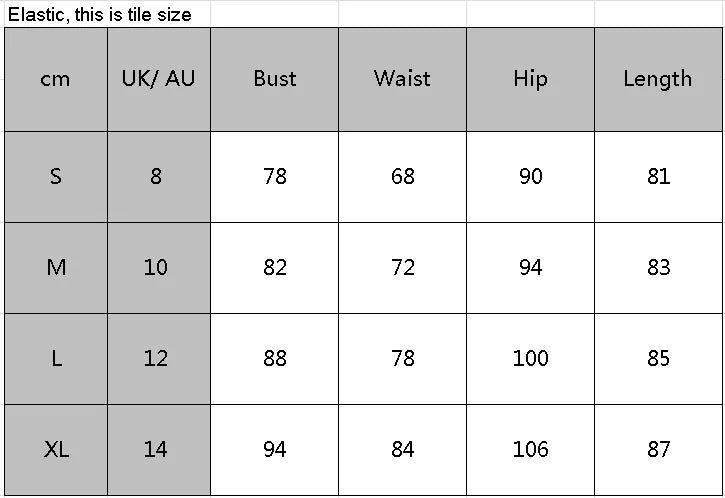Click Hip value 100 cell
Viewport: 725px width, 498px height.
point(530,359)
